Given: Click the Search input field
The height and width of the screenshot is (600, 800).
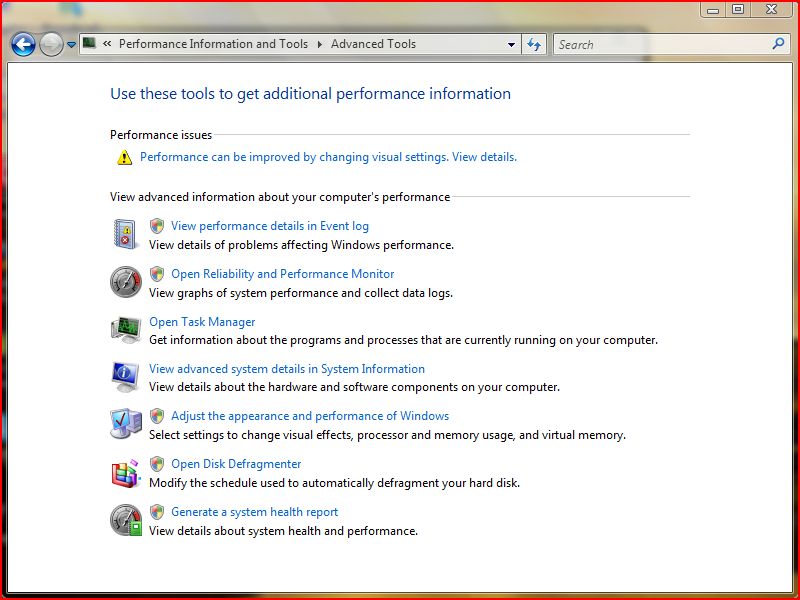Looking at the screenshot, I should [663, 44].
